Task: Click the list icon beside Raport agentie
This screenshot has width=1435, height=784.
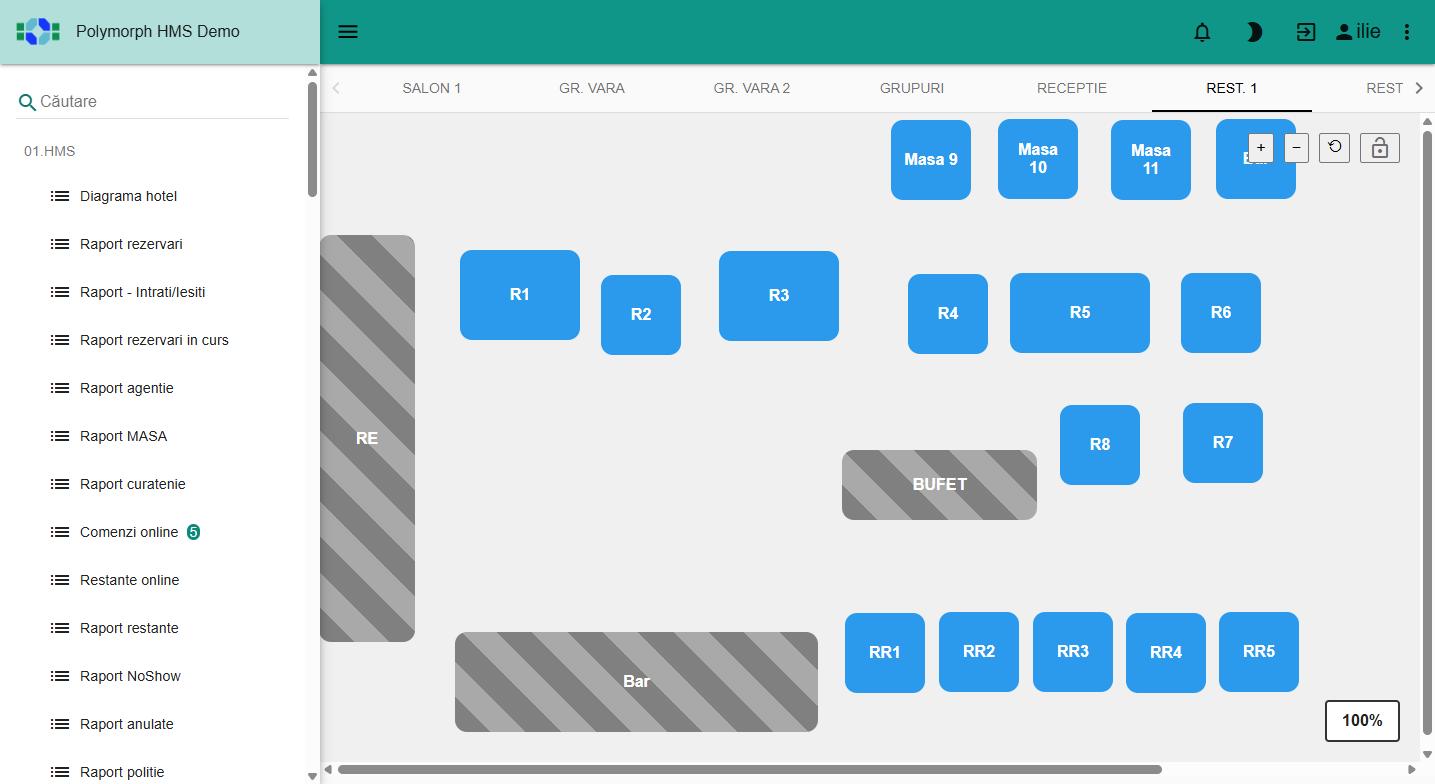Action: coord(60,388)
